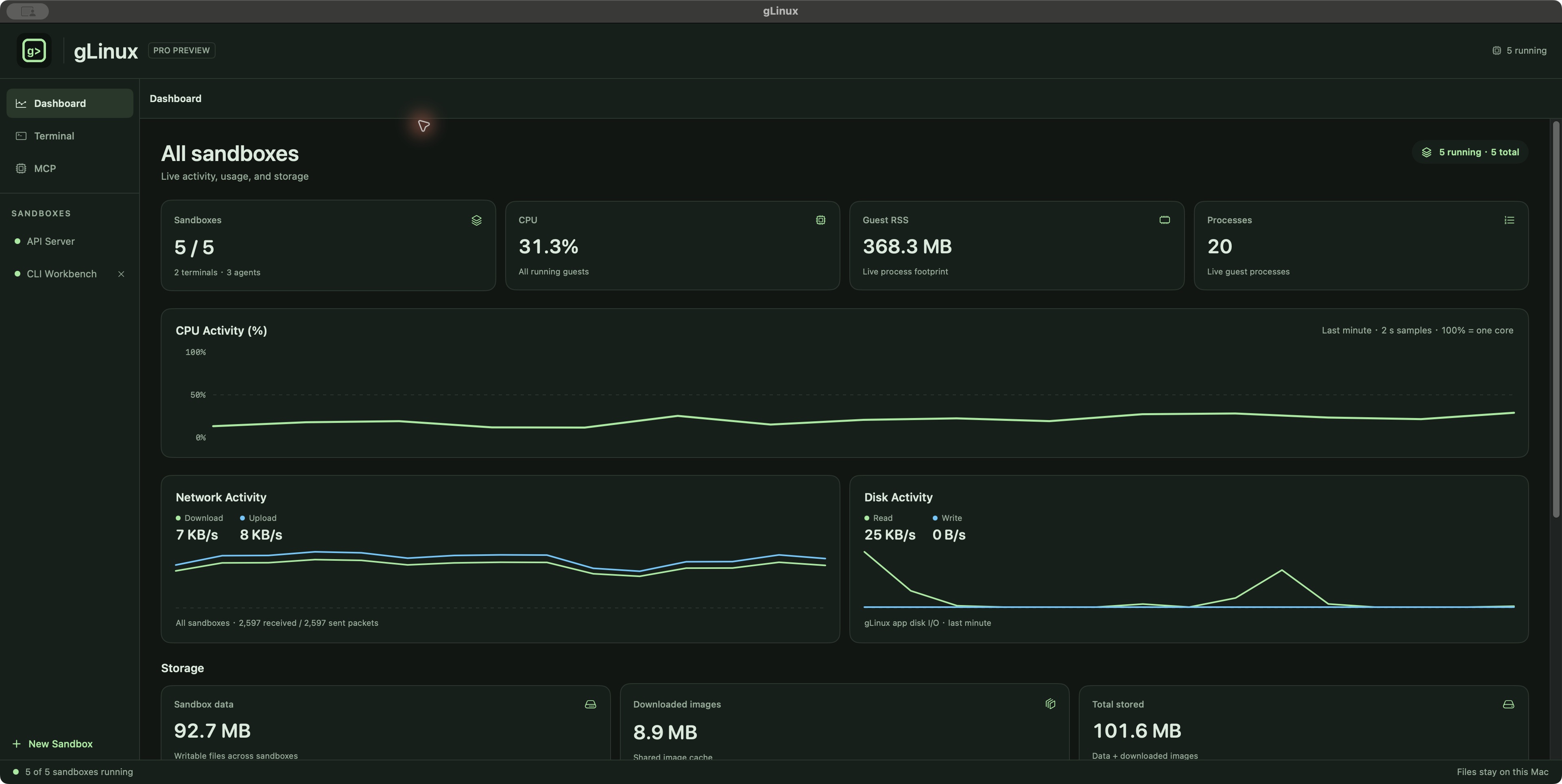Click the Sandboxes card layers icon
Screen dimensions: 1562x784
coord(477,220)
